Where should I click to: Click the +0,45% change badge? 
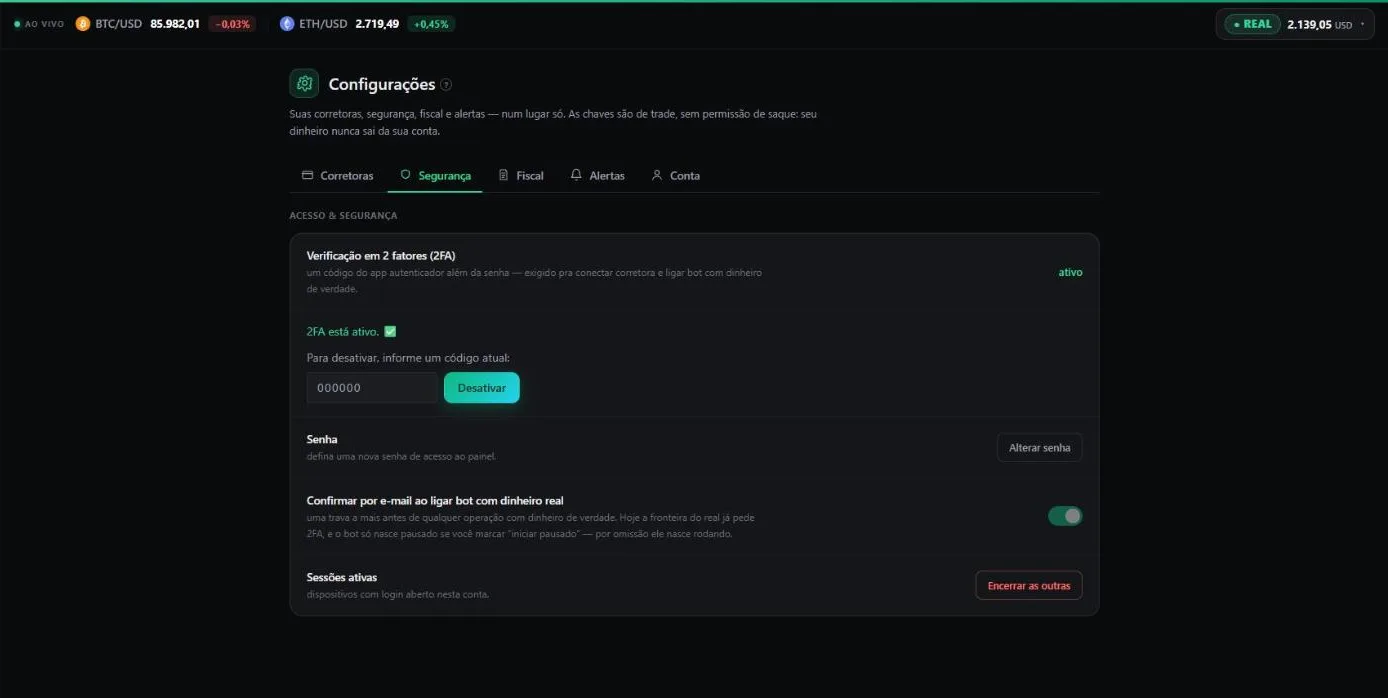click(431, 24)
